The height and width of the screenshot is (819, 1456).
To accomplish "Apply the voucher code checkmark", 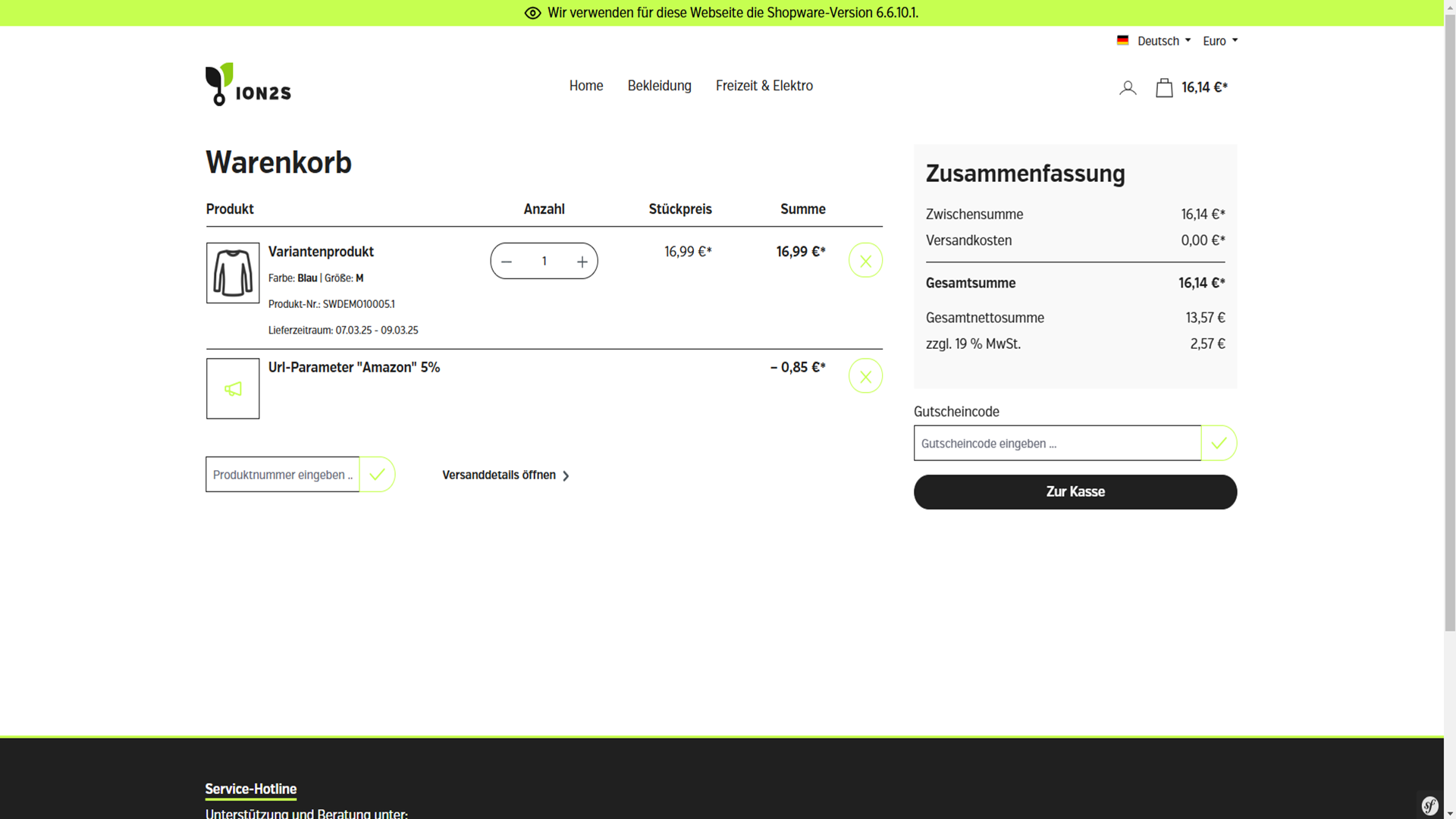I will pyautogui.click(x=1219, y=443).
